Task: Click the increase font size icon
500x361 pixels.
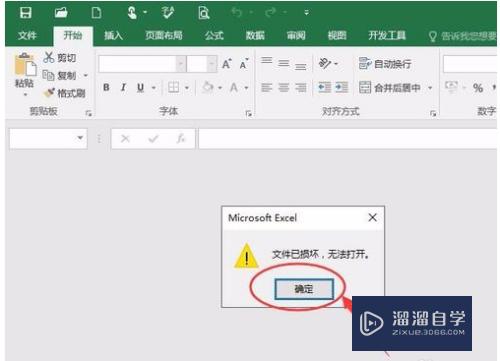Action: tap(227, 64)
